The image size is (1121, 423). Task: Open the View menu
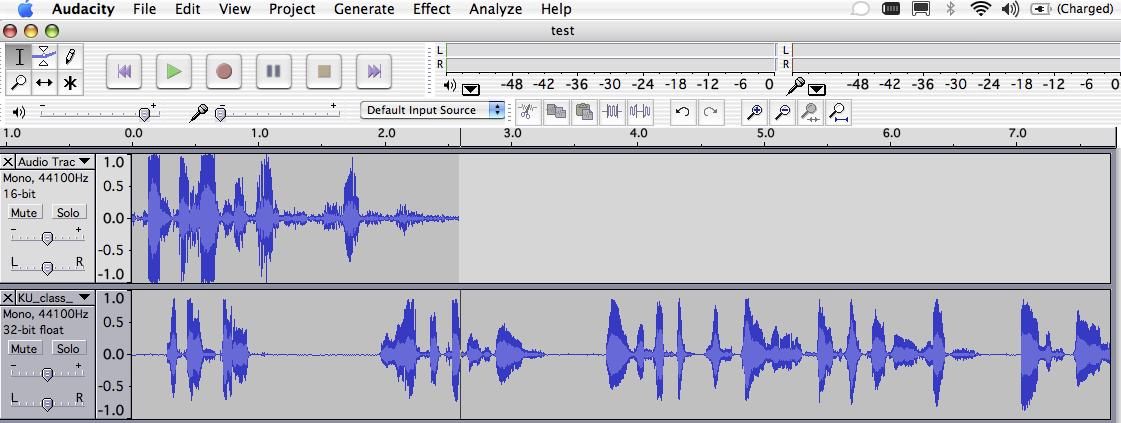point(234,9)
